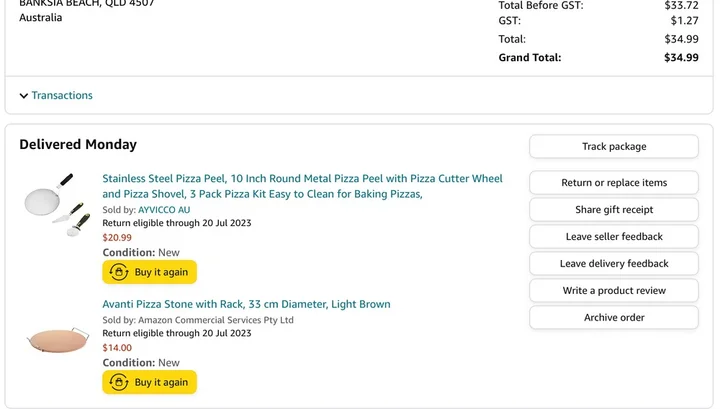Expand Transactions using the chevron arrow
Viewport: 720px width, 409px height.
24,96
